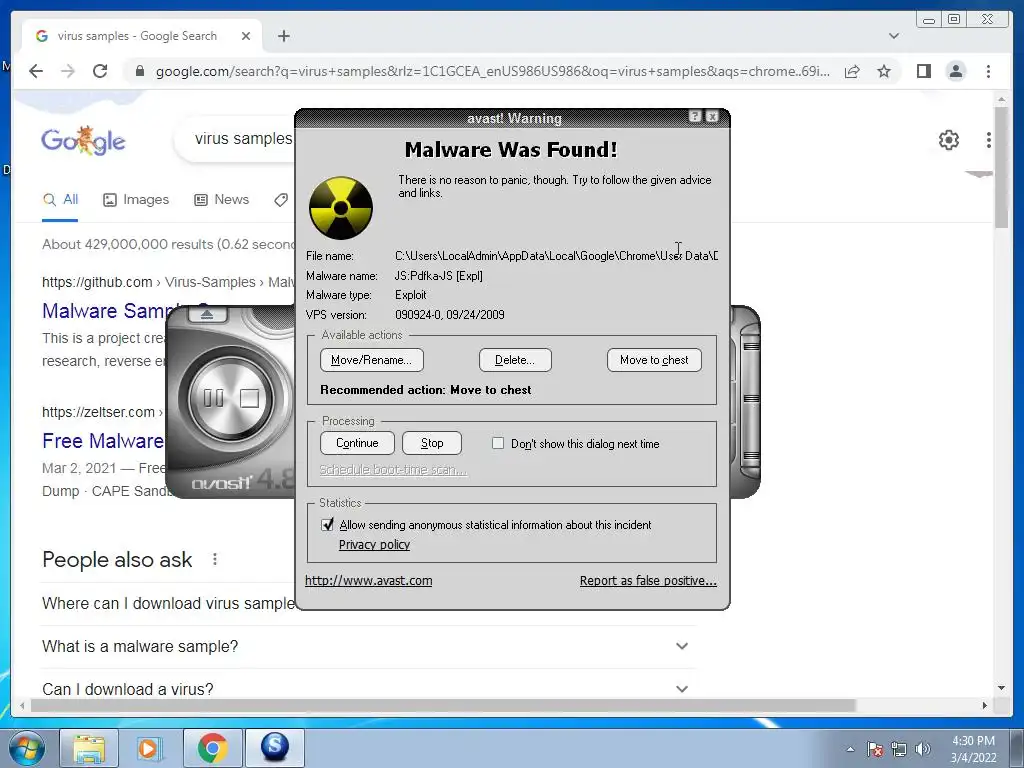Choose Move to chest action
Viewport: 1024px width, 768px height.
(x=654, y=360)
